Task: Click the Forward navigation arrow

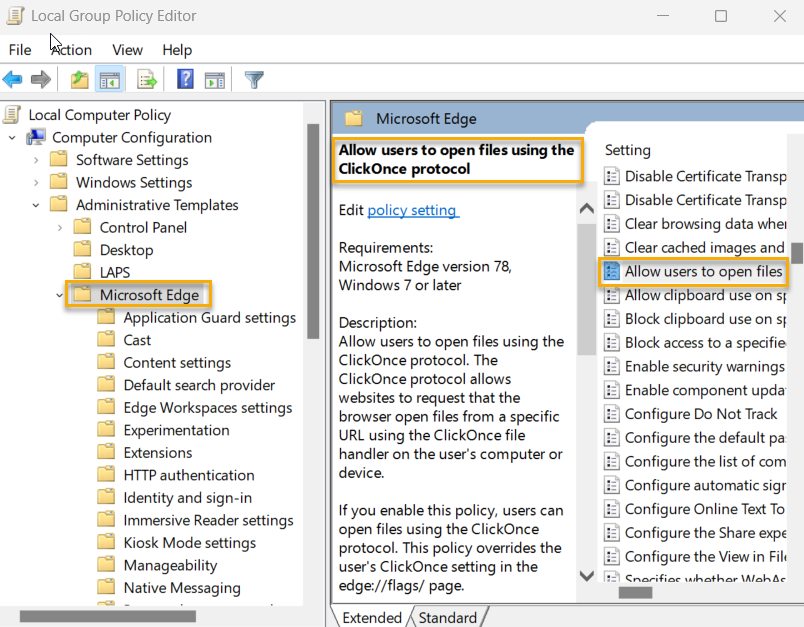Action: 40,79
